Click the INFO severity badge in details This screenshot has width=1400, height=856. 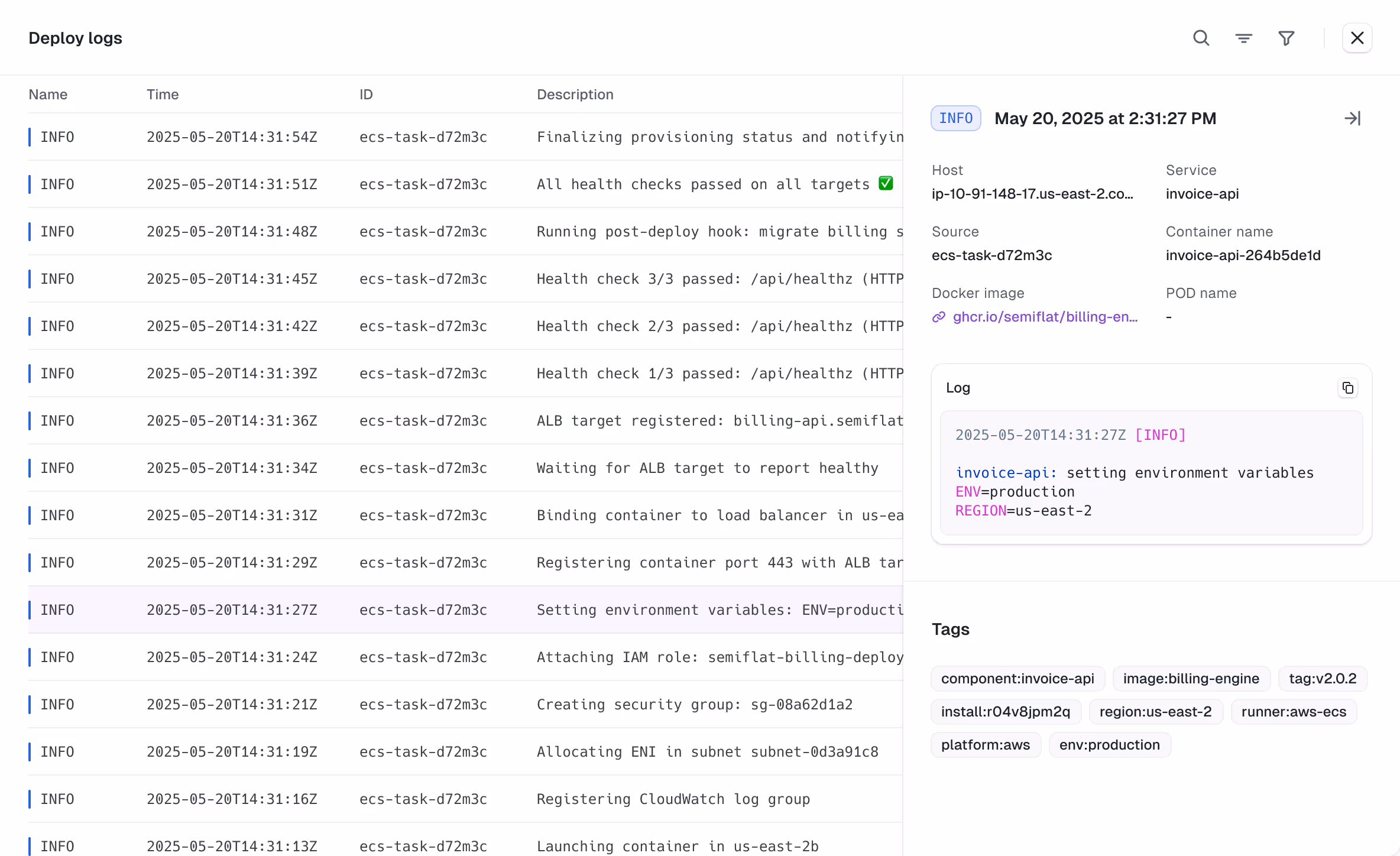(955, 118)
